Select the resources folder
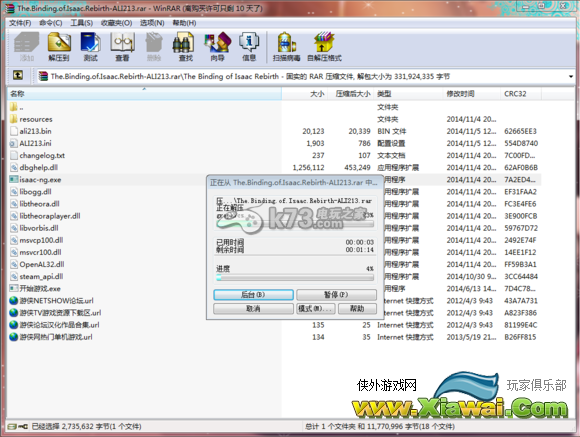 pos(31,119)
